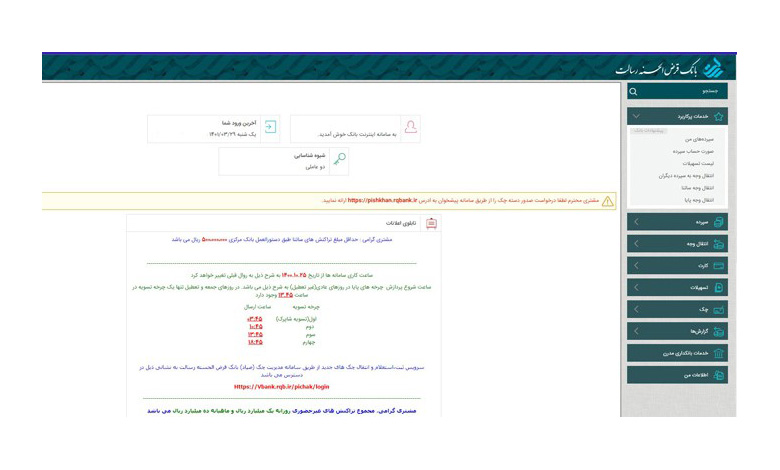Image resolution: width=780 pixels, height=470 pixels.
Task: Click the search magnifier icon in sidebar
Action: click(x=633, y=92)
